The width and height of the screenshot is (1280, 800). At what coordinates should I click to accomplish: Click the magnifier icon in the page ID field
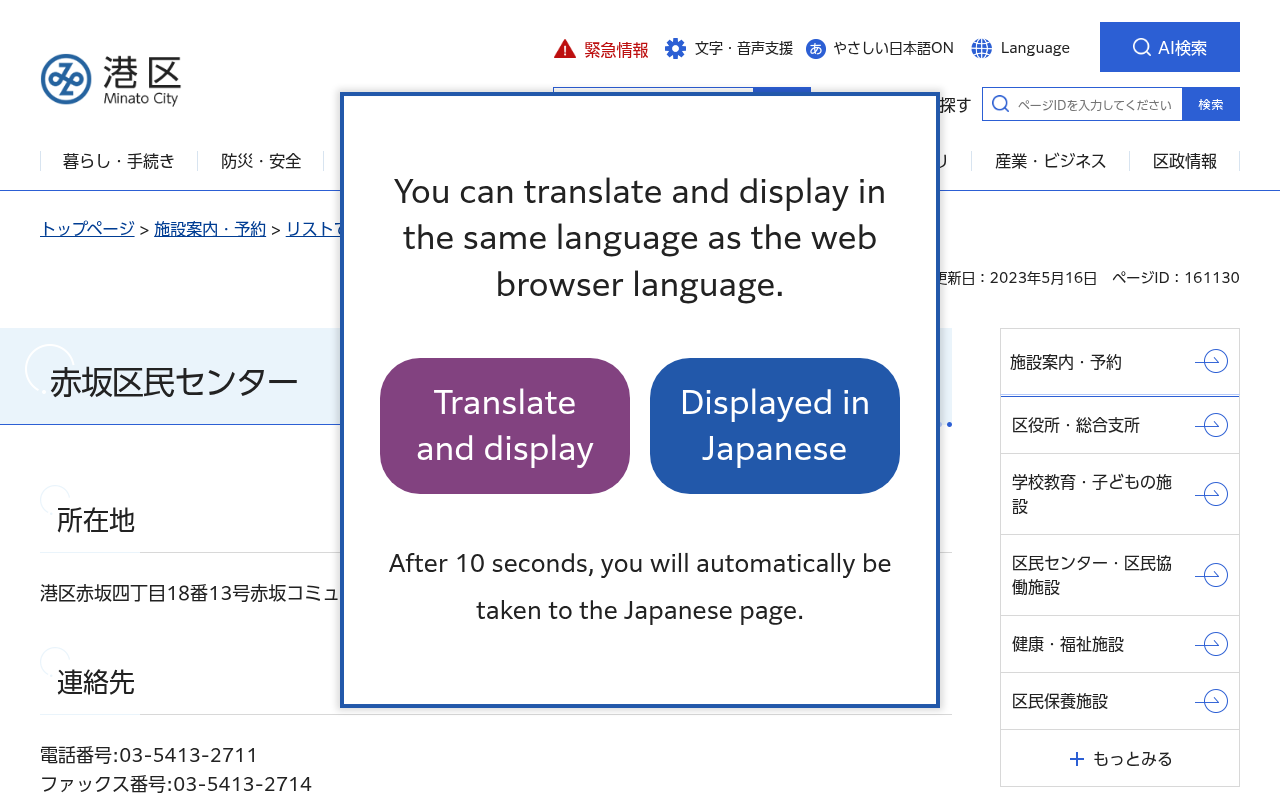(1000, 104)
